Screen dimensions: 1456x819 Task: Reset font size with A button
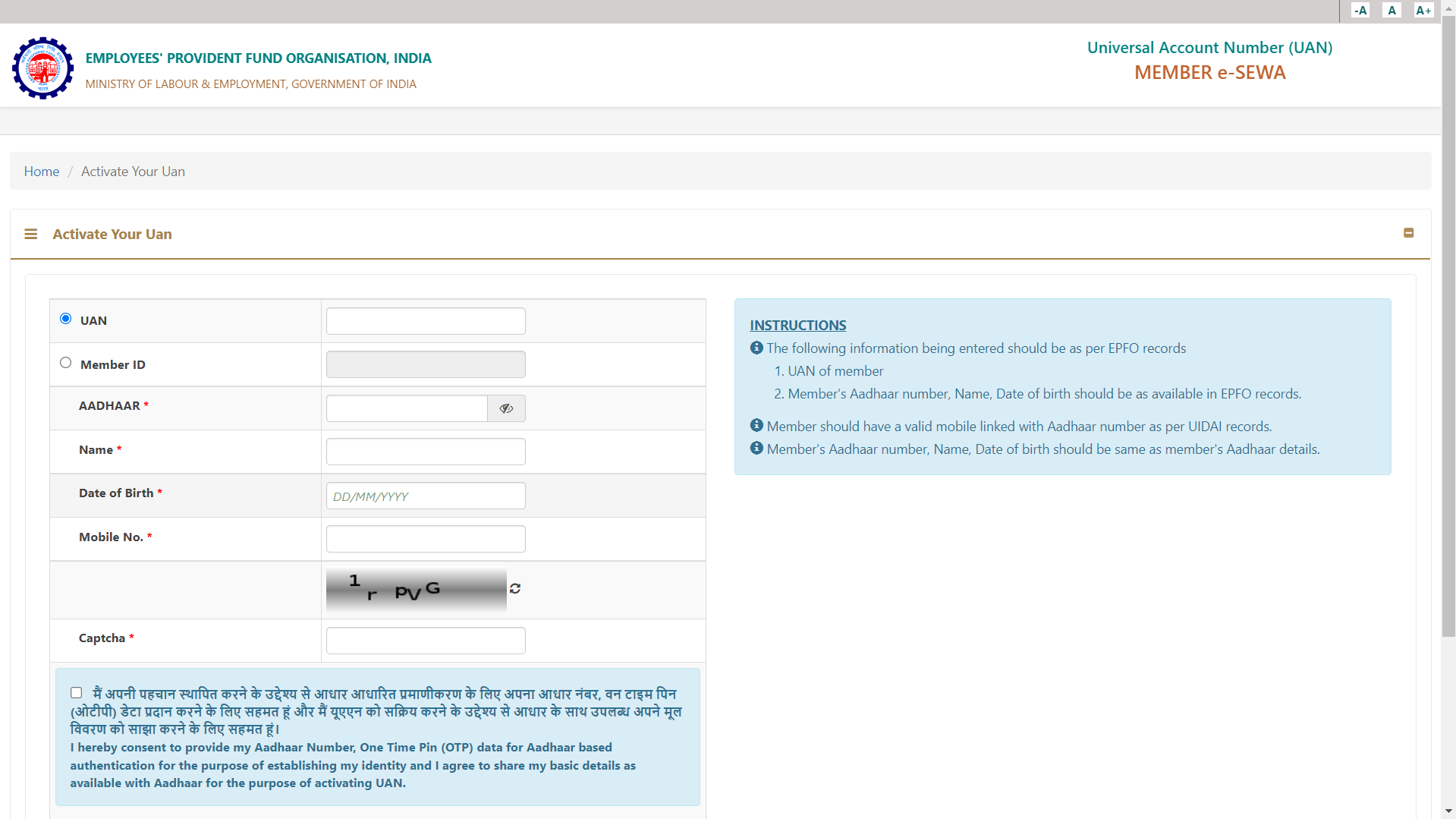point(1392,11)
